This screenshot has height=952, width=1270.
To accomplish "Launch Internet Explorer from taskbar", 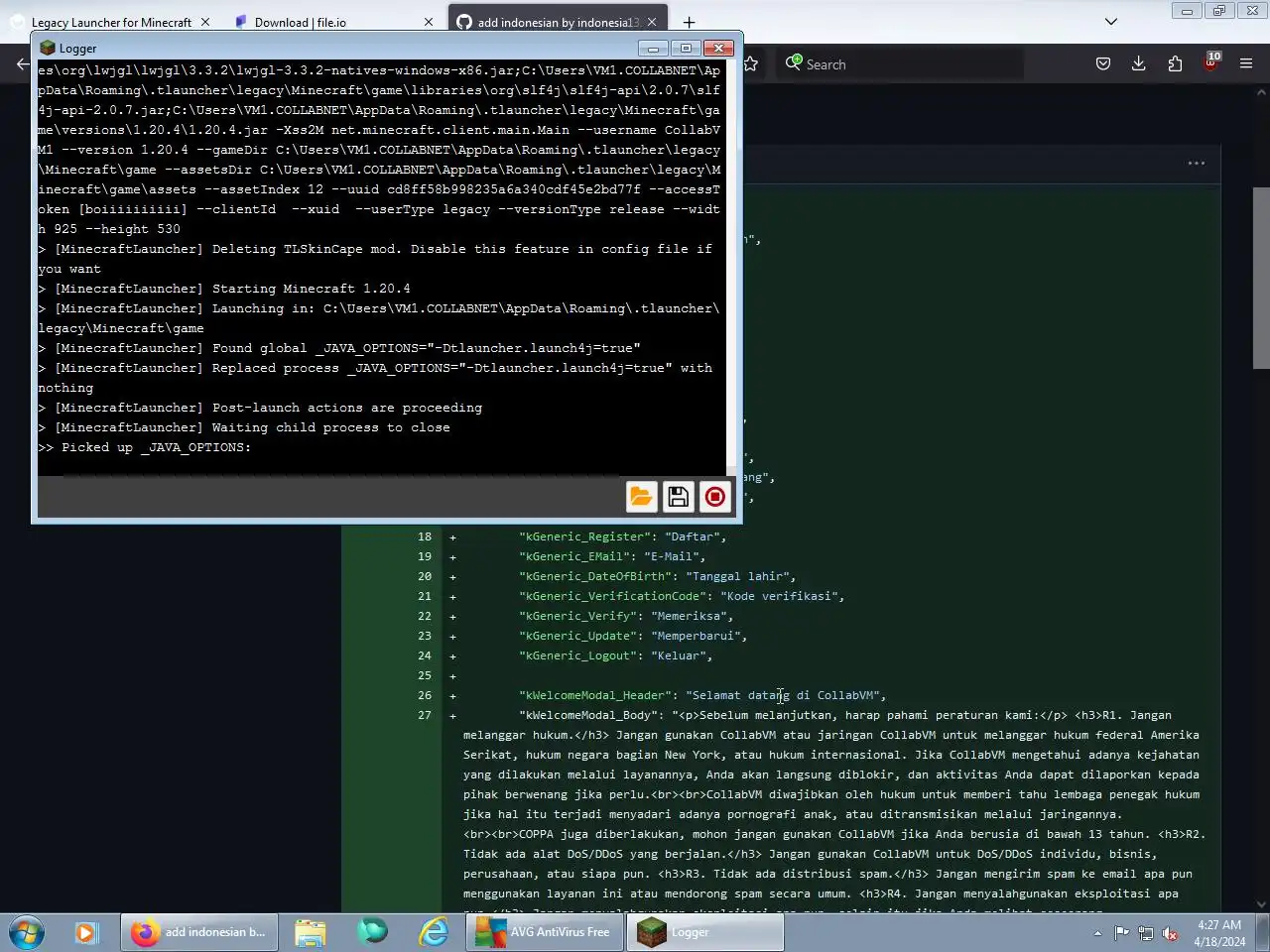I will [434, 932].
